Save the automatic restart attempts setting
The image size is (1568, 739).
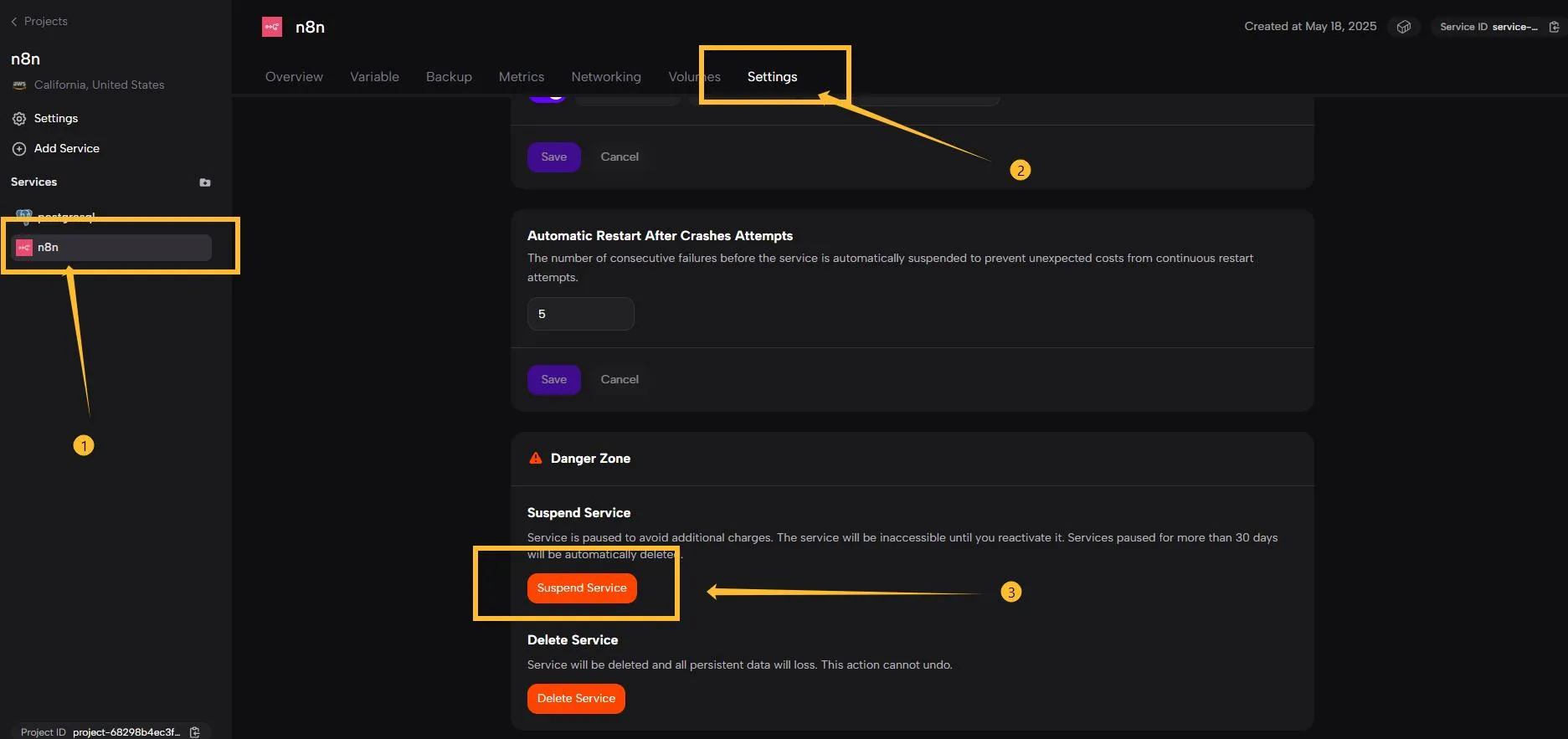pos(553,380)
